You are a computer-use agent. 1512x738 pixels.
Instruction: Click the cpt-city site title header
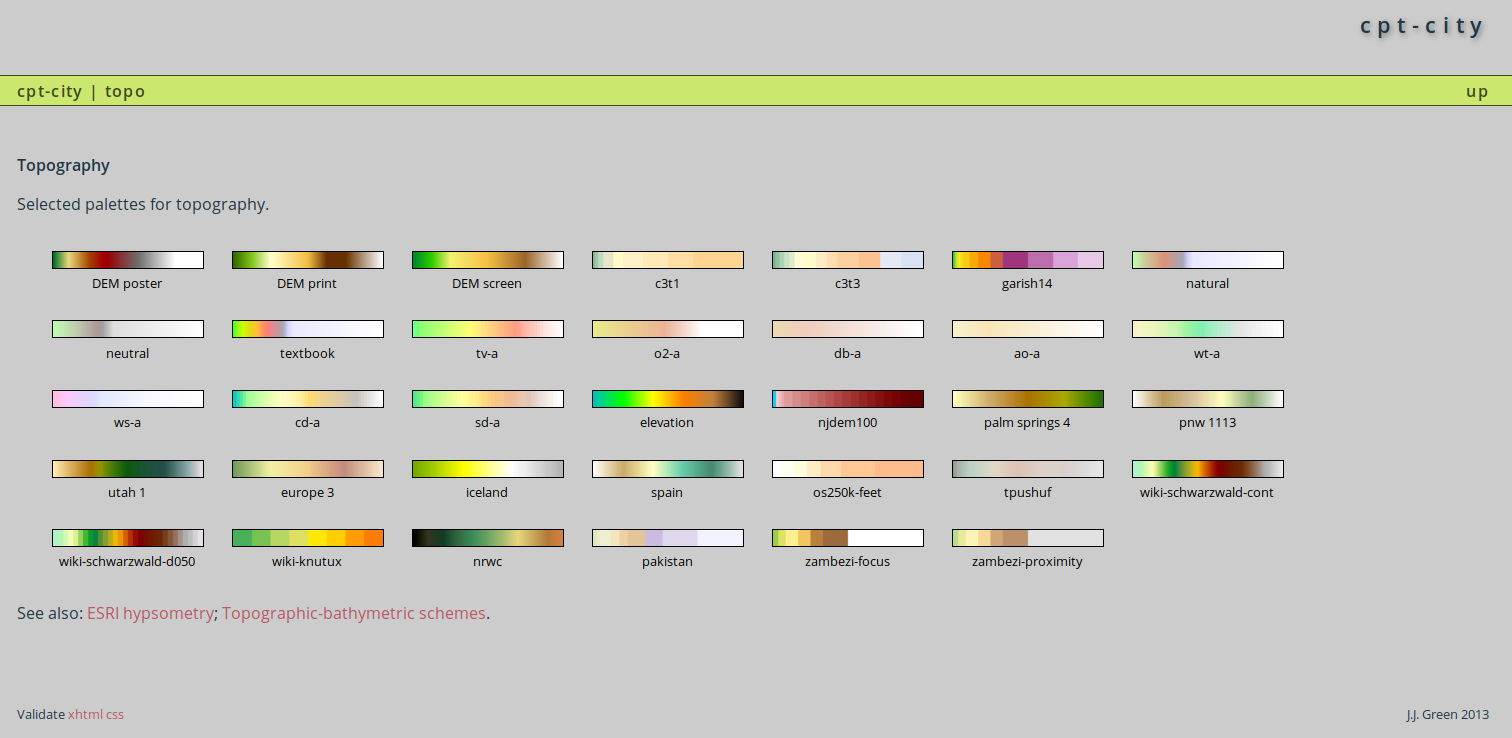pyautogui.click(x=1422, y=25)
